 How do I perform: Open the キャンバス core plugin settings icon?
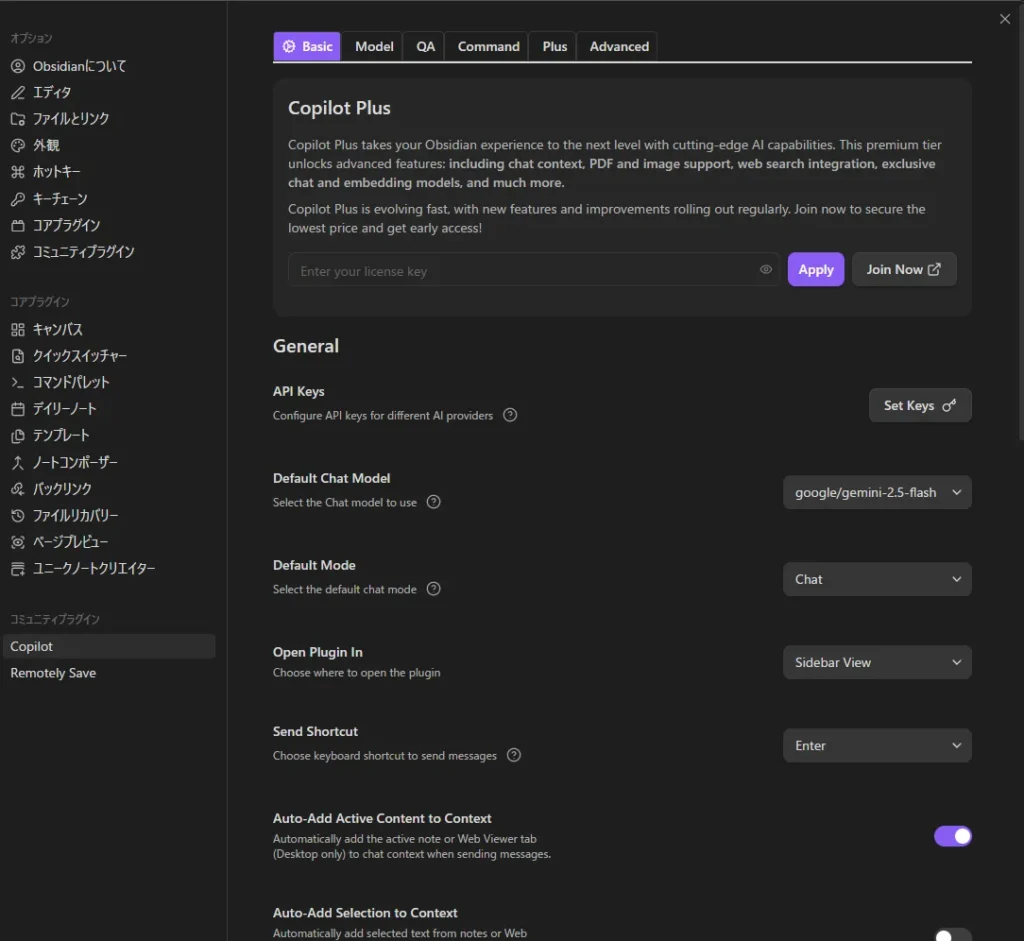pyautogui.click(x=17, y=329)
